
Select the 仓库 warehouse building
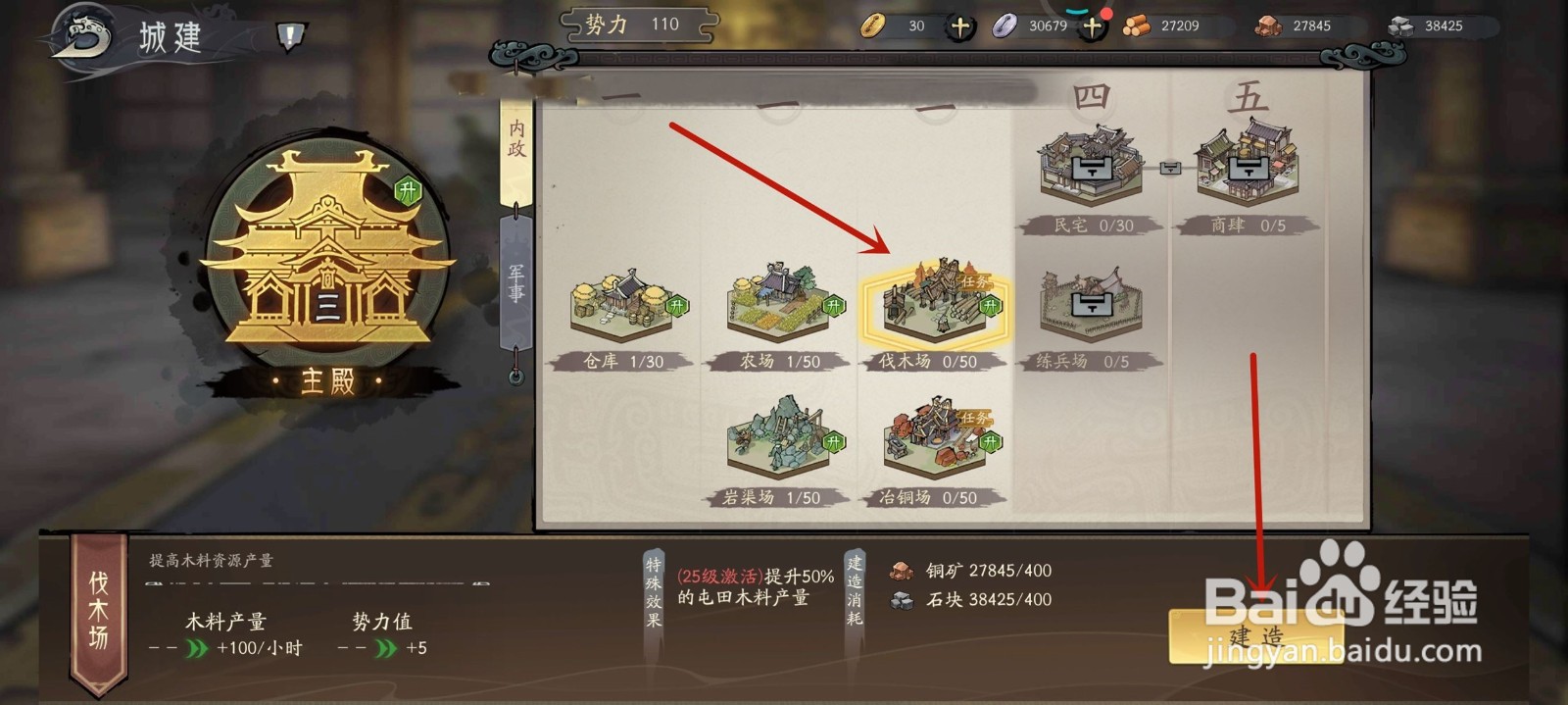pyautogui.click(x=623, y=306)
